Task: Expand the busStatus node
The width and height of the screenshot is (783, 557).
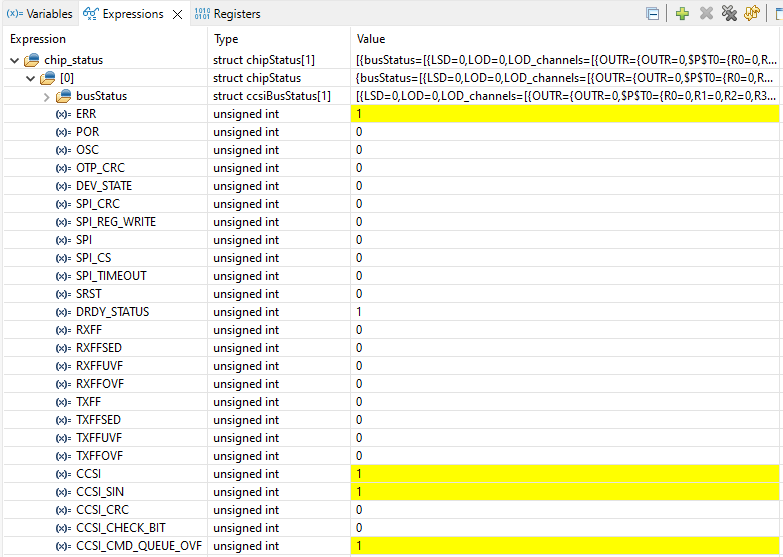Action: [x=47, y=96]
